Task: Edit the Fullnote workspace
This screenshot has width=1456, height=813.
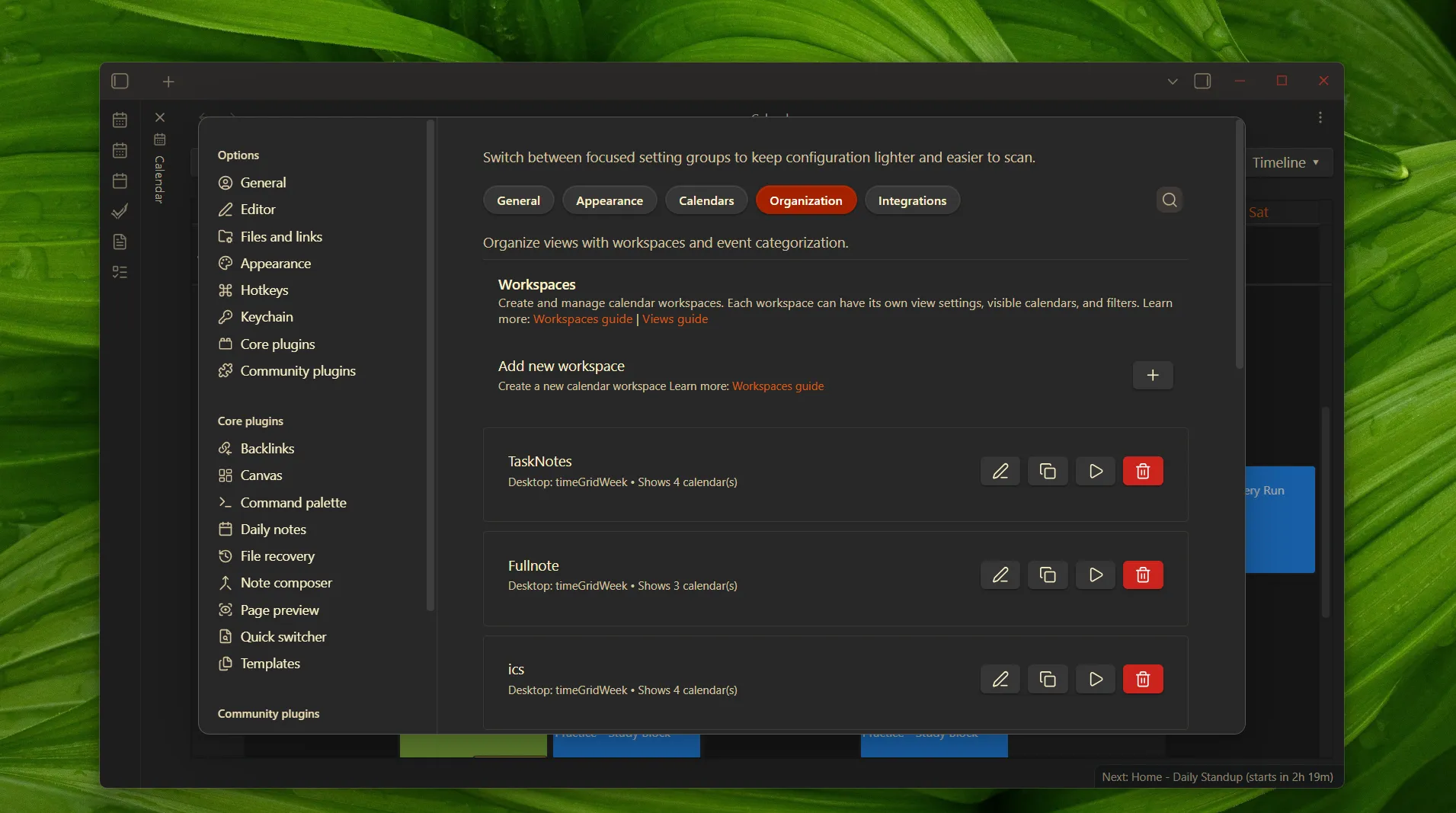Action: click(1000, 575)
